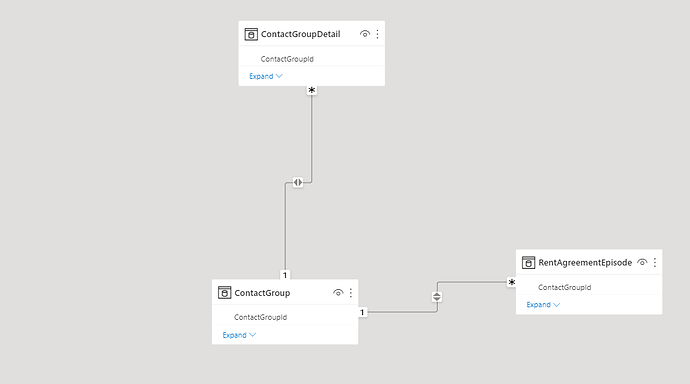Image resolution: width=690 pixels, height=384 pixels.
Task: Open RentAgreementEpisode more options menu
Action: [x=655, y=263]
